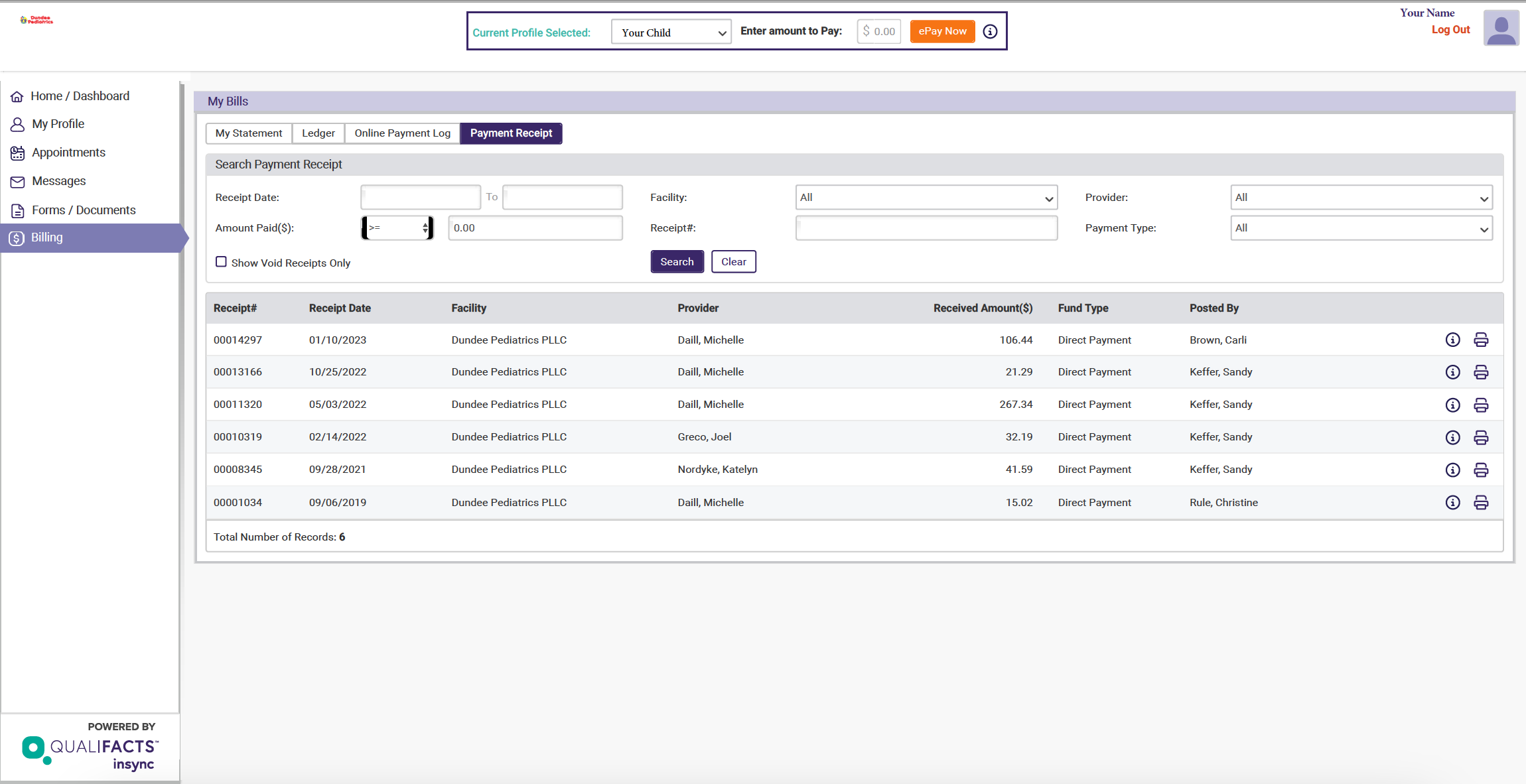Open info icon for receipt 00008345

1452,470
